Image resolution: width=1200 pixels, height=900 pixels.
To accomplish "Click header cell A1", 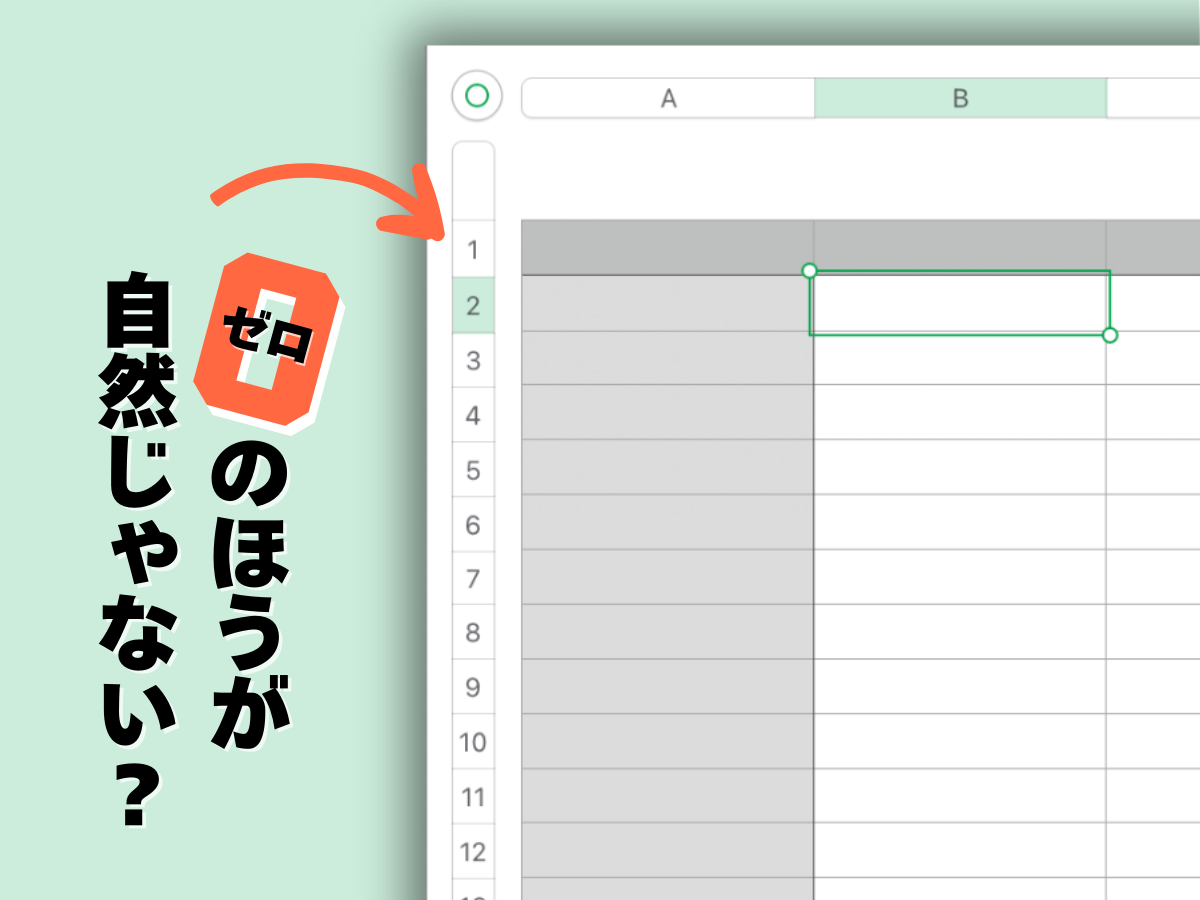I will tap(668, 248).
